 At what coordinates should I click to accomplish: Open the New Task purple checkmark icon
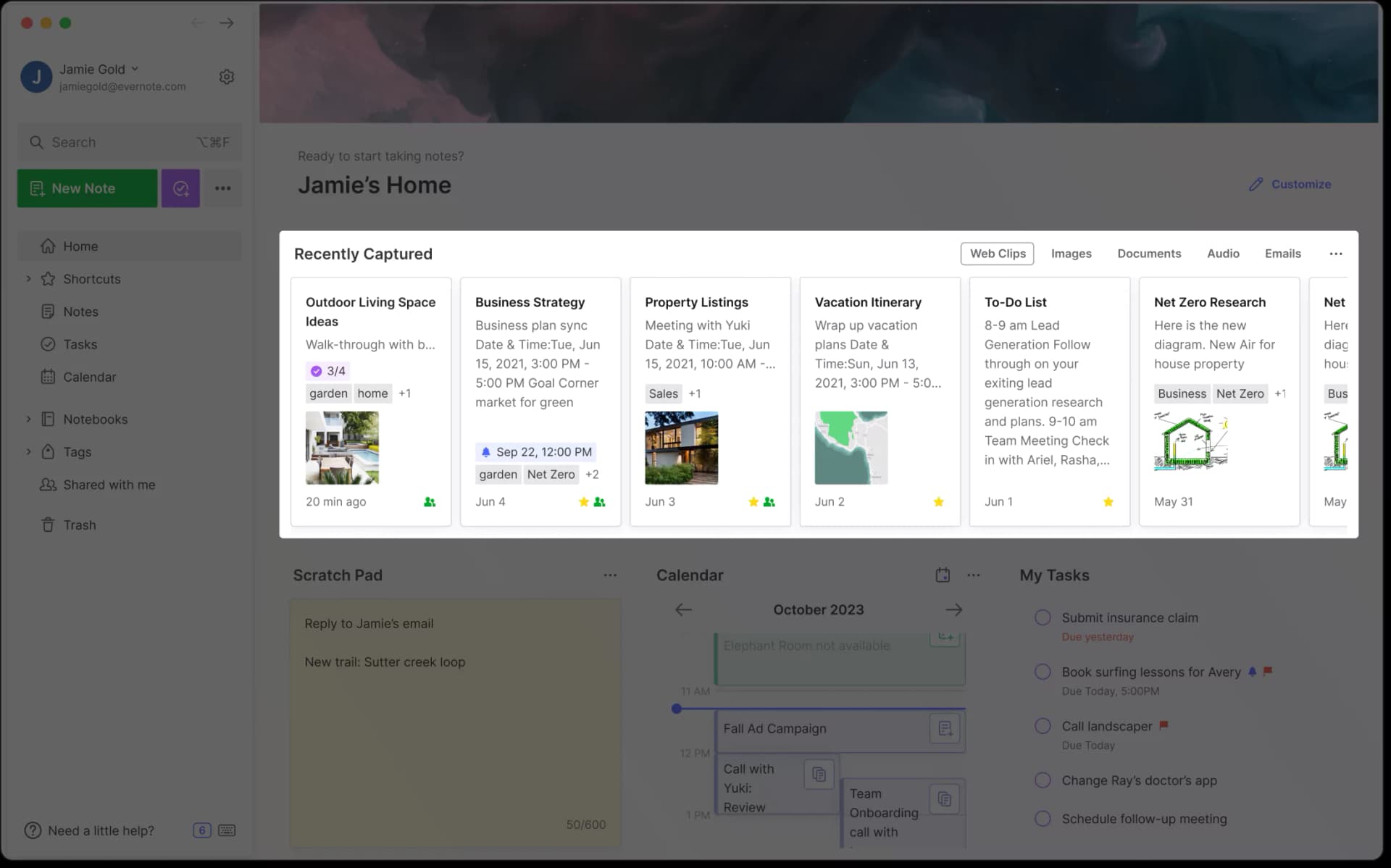[180, 188]
